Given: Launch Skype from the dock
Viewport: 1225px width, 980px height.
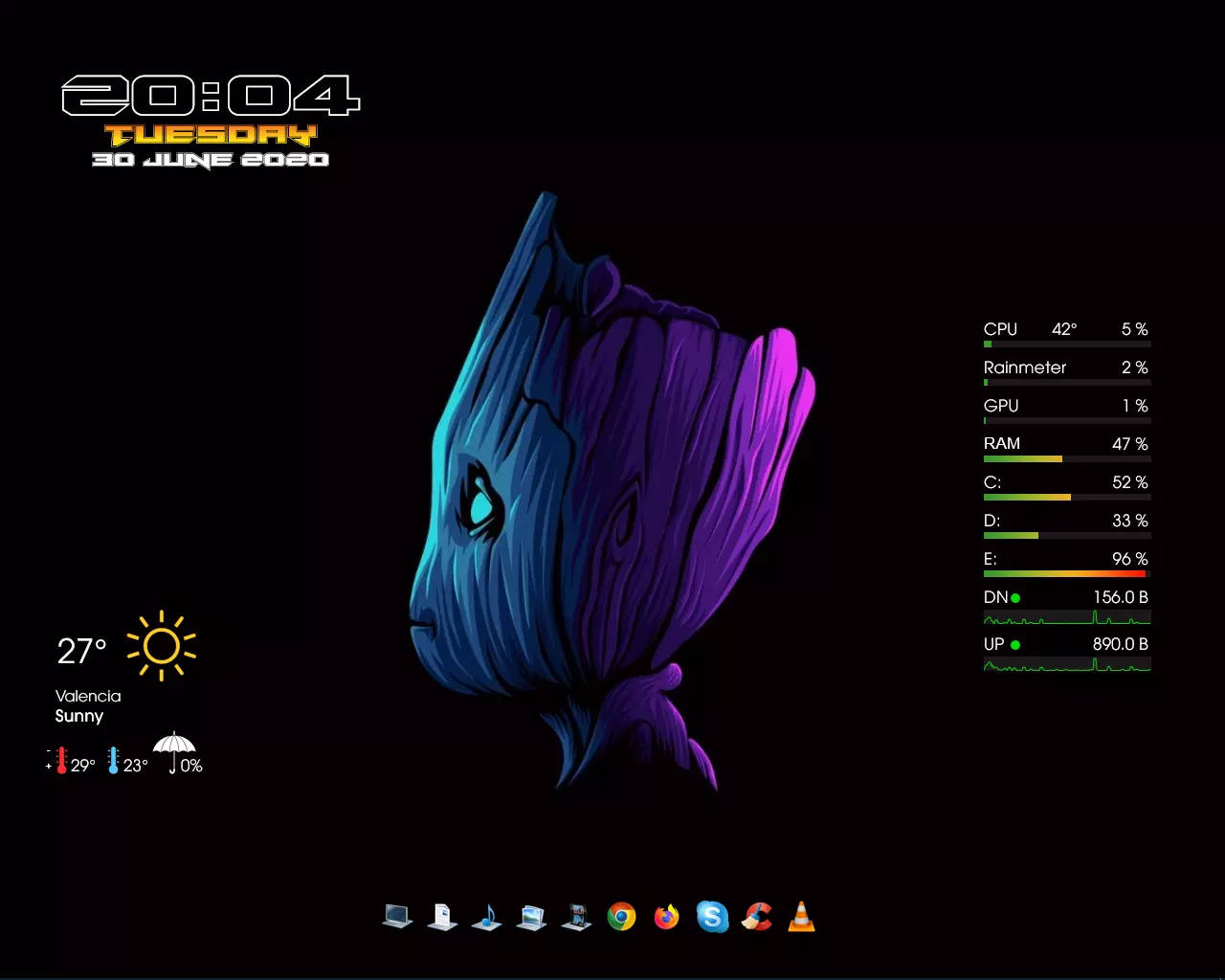Looking at the screenshot, I should [x=712, y=917].
